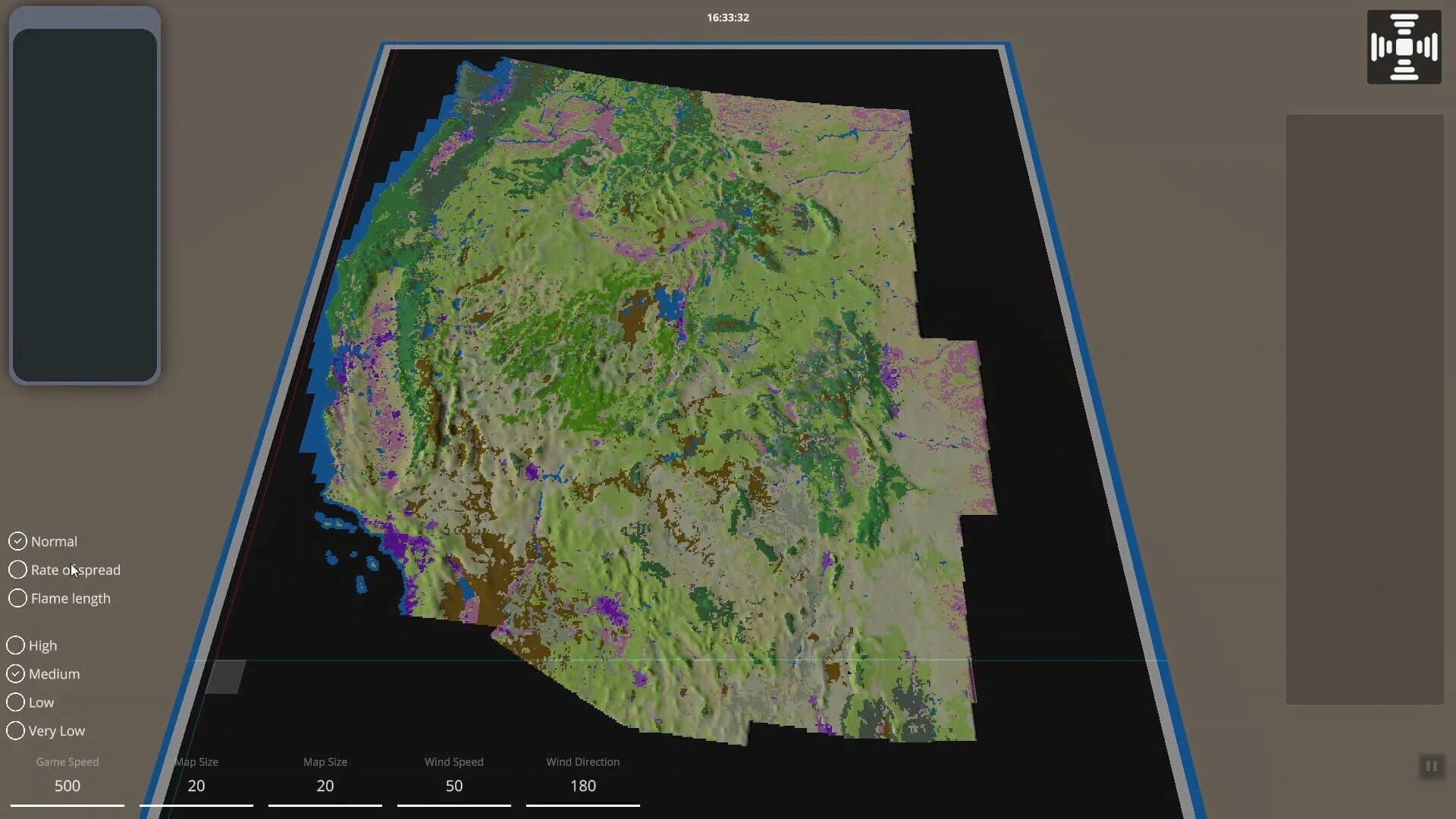Viewport: 1456px width, 819px height.
Task: Select the Medium radio option
Action: click(x=43, y=673)
